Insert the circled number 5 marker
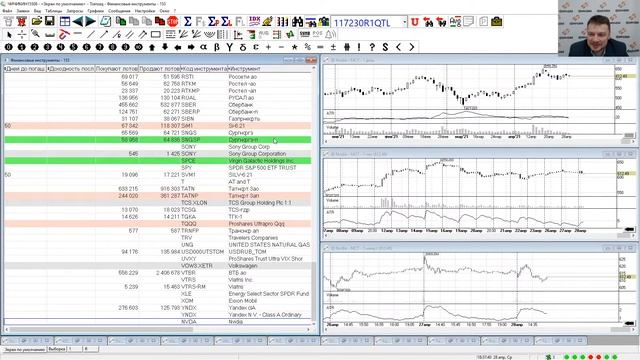 point(73,47)
